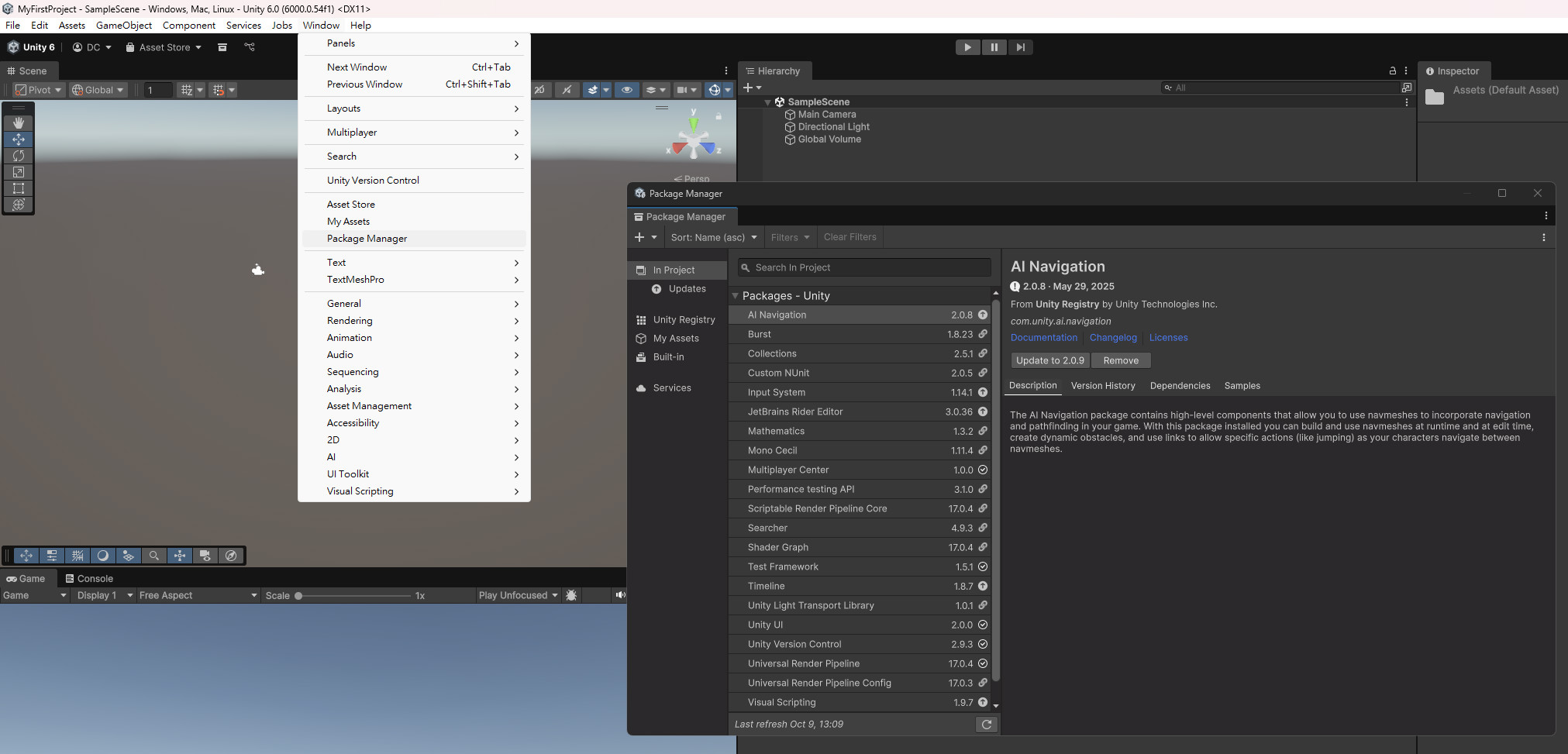Click the Remove package button
Viewport: 1568px width, 754px height.
click(x=1121, y=360)
